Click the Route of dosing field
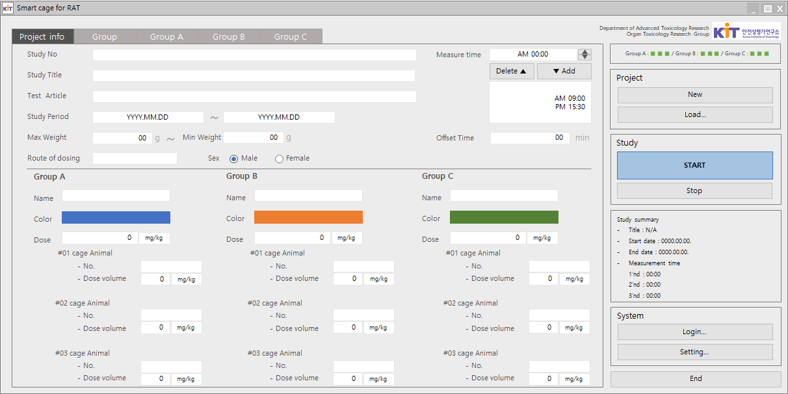The image size is (788, 394). [x=135, y=159]
